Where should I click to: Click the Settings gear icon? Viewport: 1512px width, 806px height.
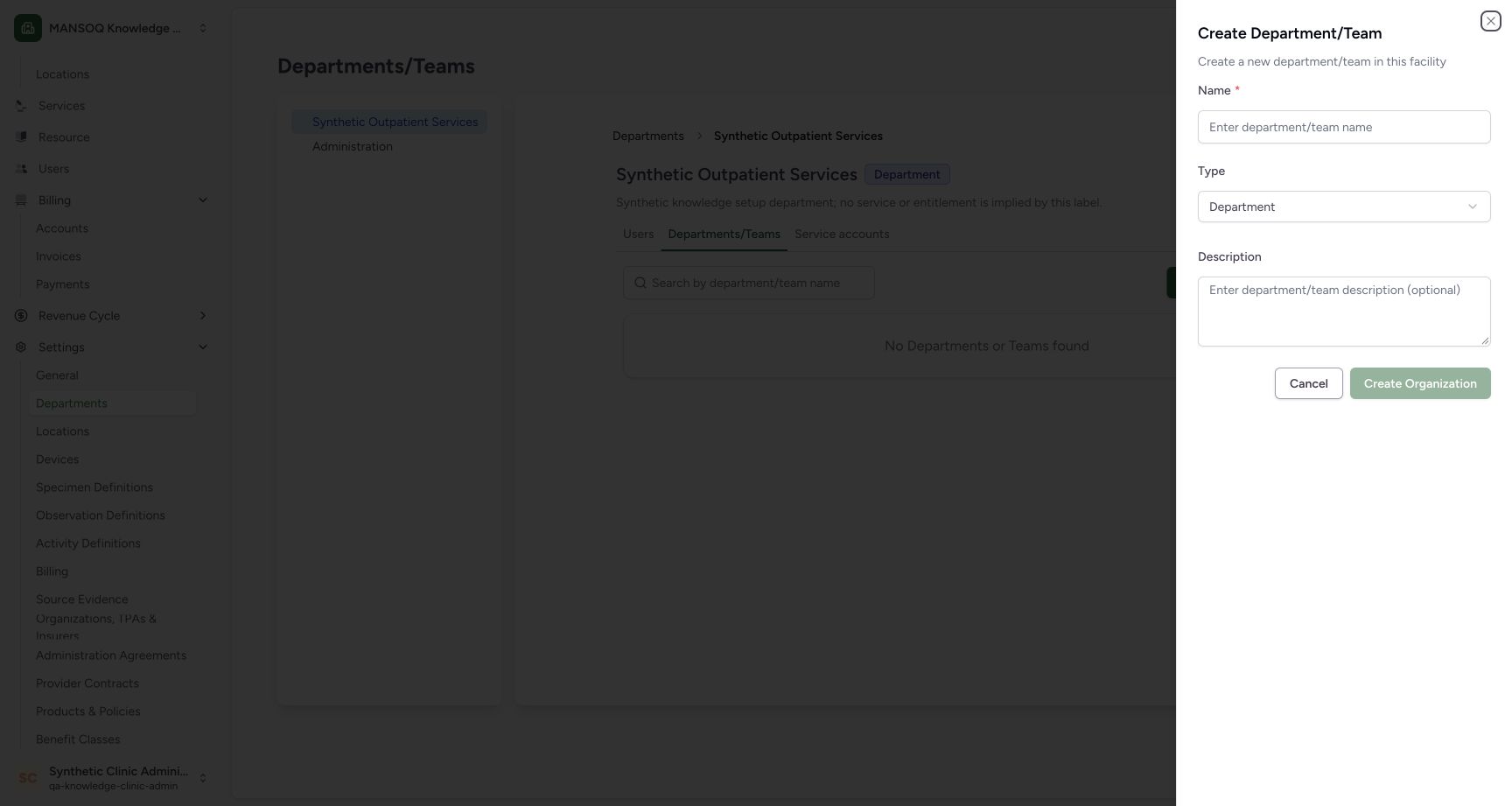click(21, 347)
